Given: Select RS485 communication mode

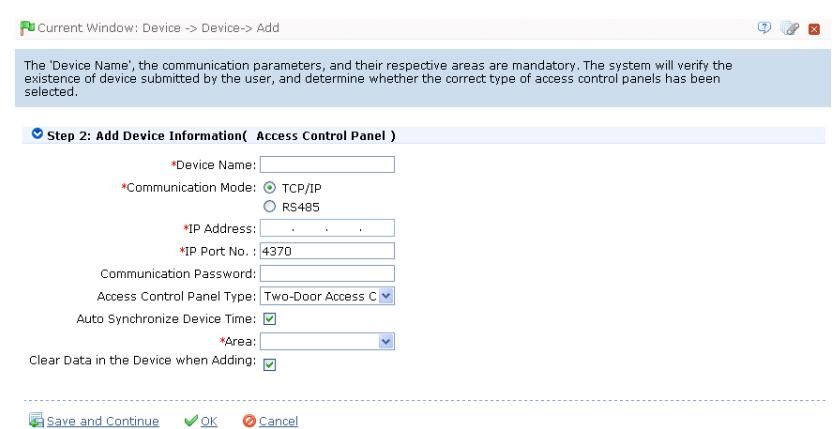Looking at the screenshot, I should point(270,206).
